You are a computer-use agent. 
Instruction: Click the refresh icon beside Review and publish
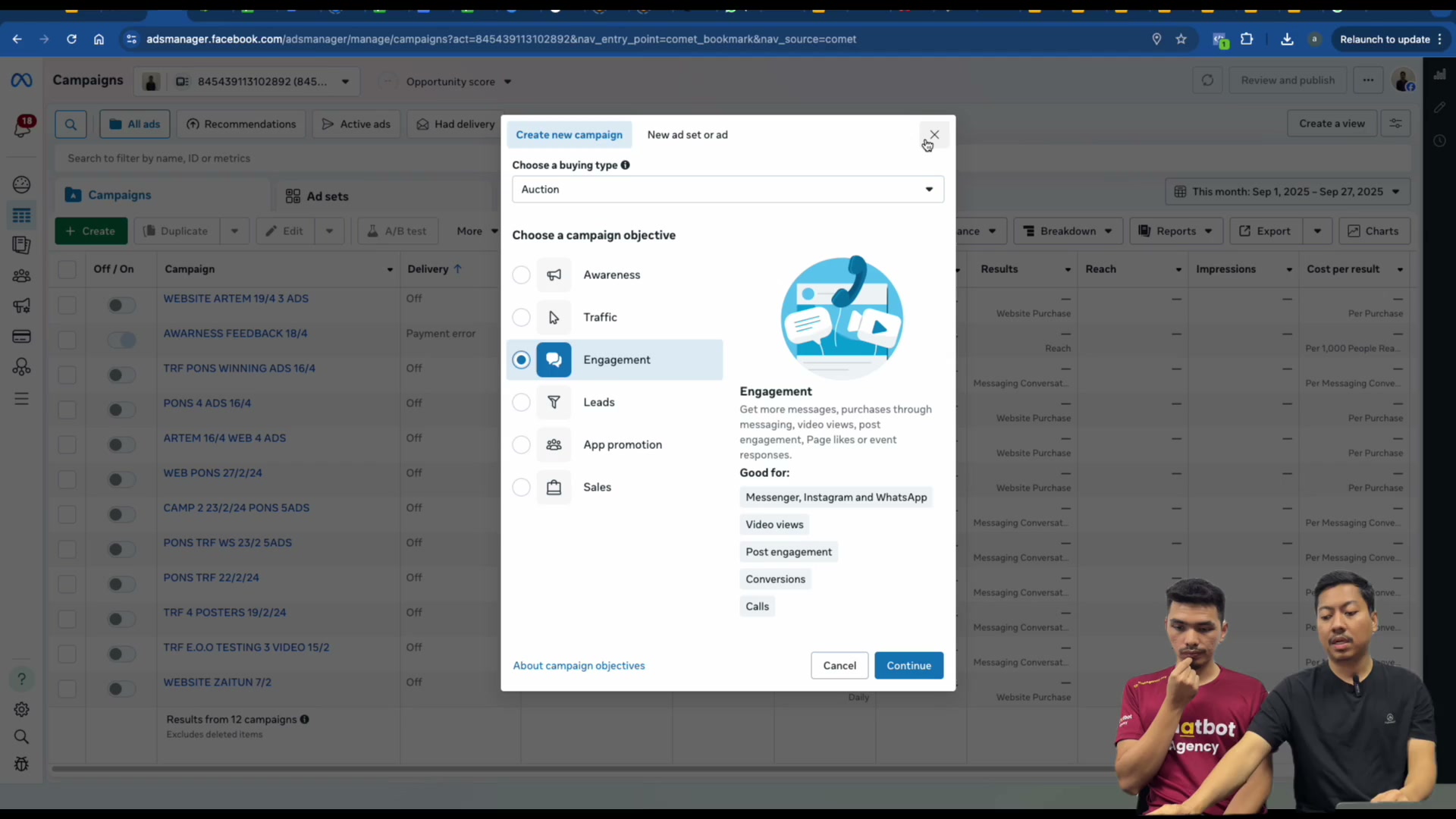1207,80
